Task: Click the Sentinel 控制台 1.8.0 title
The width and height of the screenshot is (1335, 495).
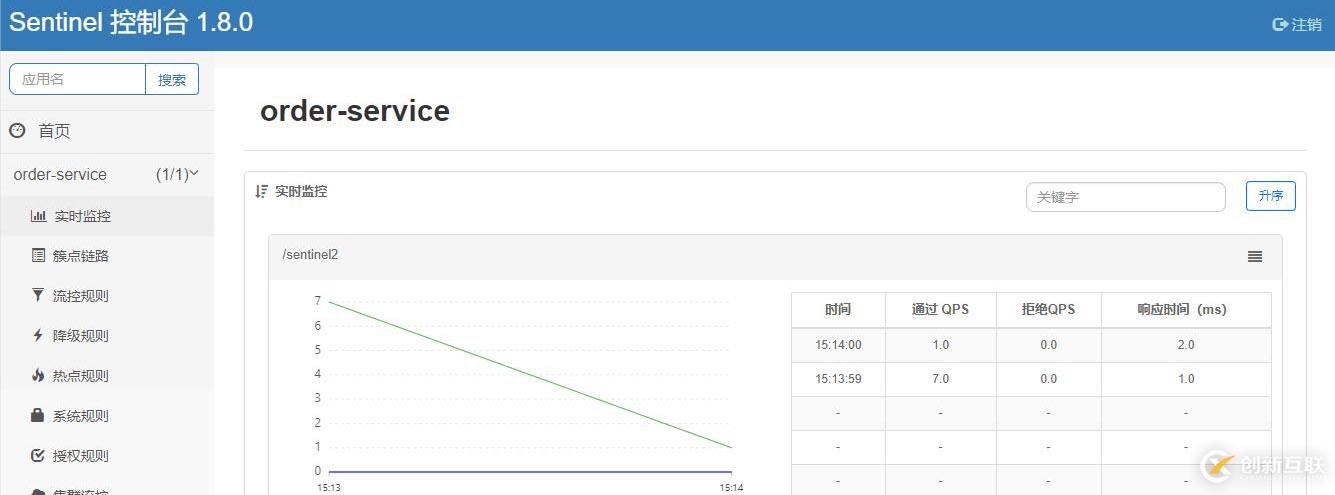Action: pyautogui.click(x=131, y=23)
